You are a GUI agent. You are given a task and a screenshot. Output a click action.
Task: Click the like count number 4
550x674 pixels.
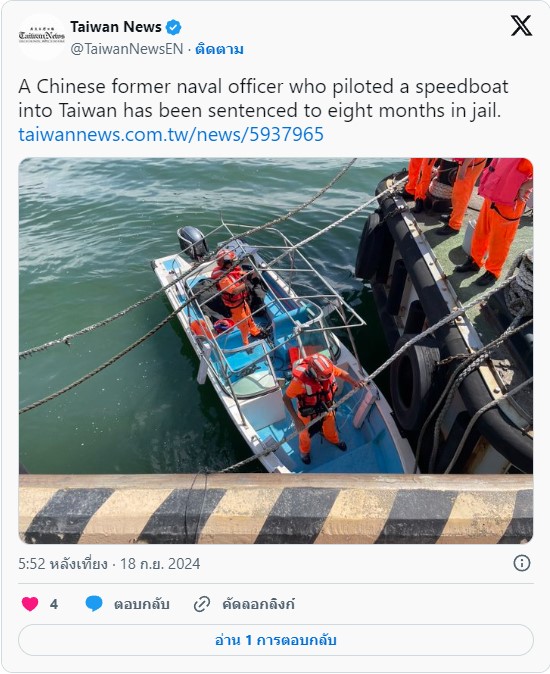(x=54, y=604)
